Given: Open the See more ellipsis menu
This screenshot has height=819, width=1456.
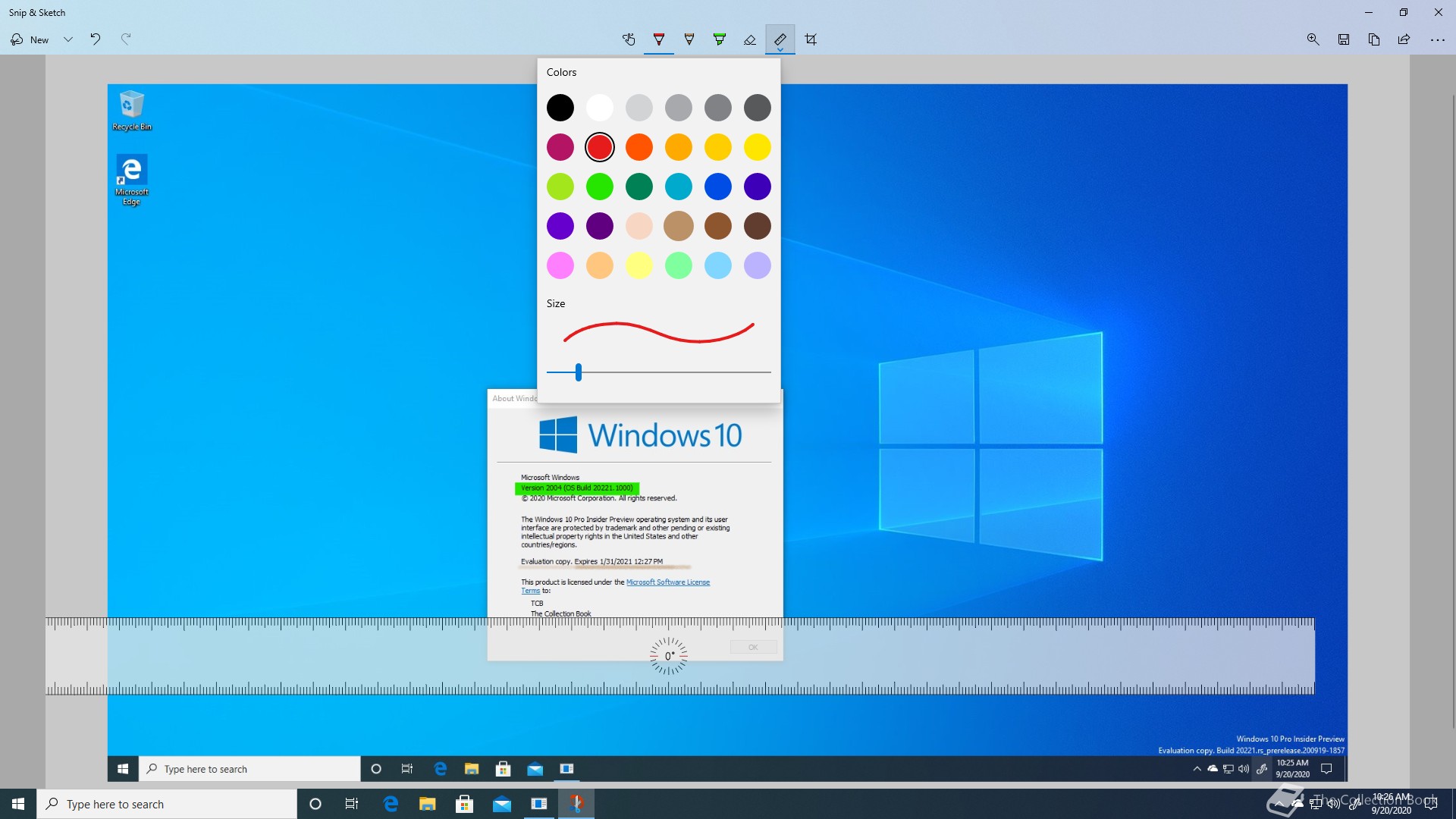Looking at the screenshot, I should point(1438,39).
